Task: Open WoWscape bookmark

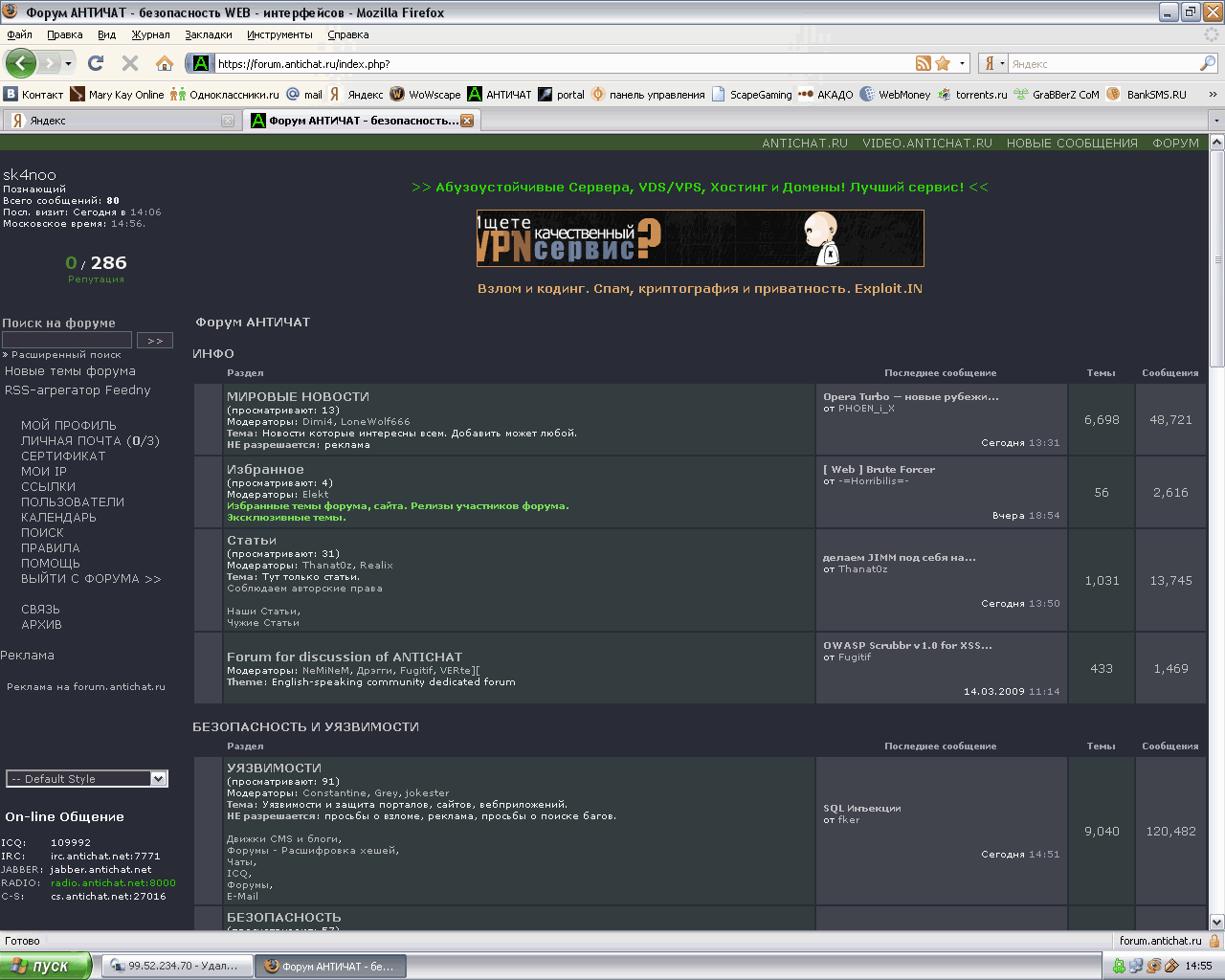Action: [426, 95]
